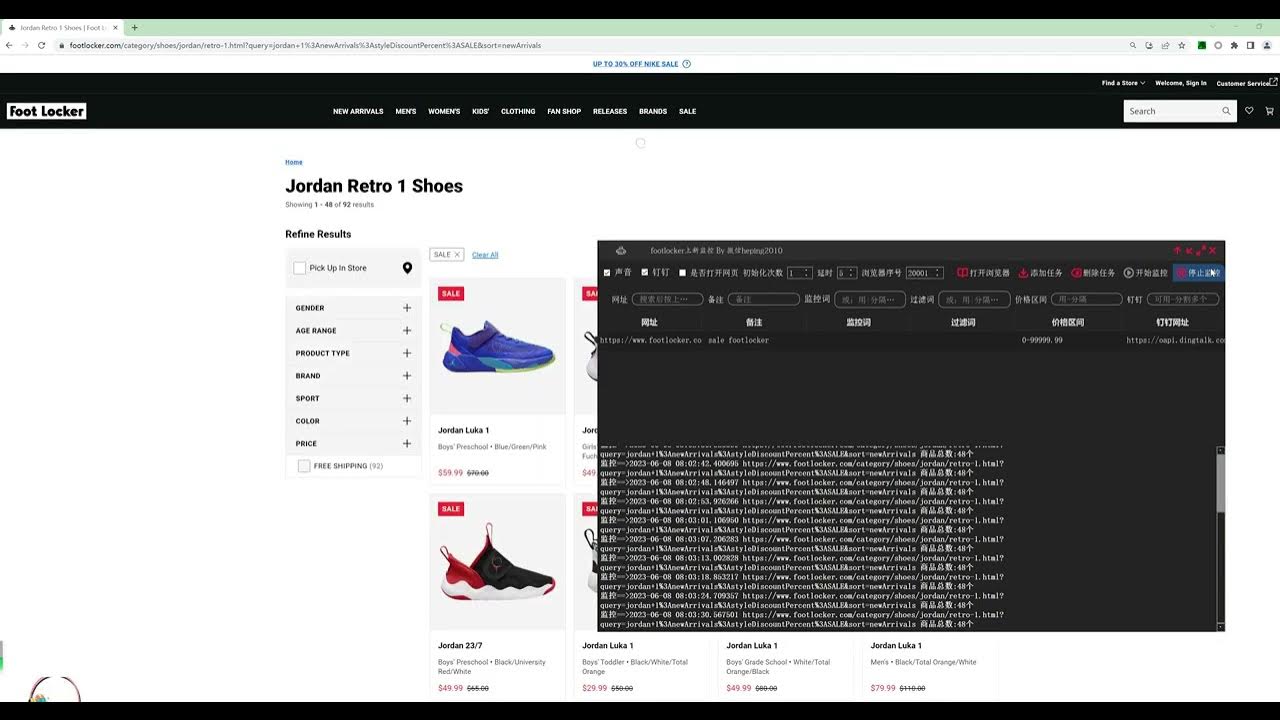Click 停止监控 to stop monitoring
This screenshot has height=720, width=1280.
click(1198, 273)
